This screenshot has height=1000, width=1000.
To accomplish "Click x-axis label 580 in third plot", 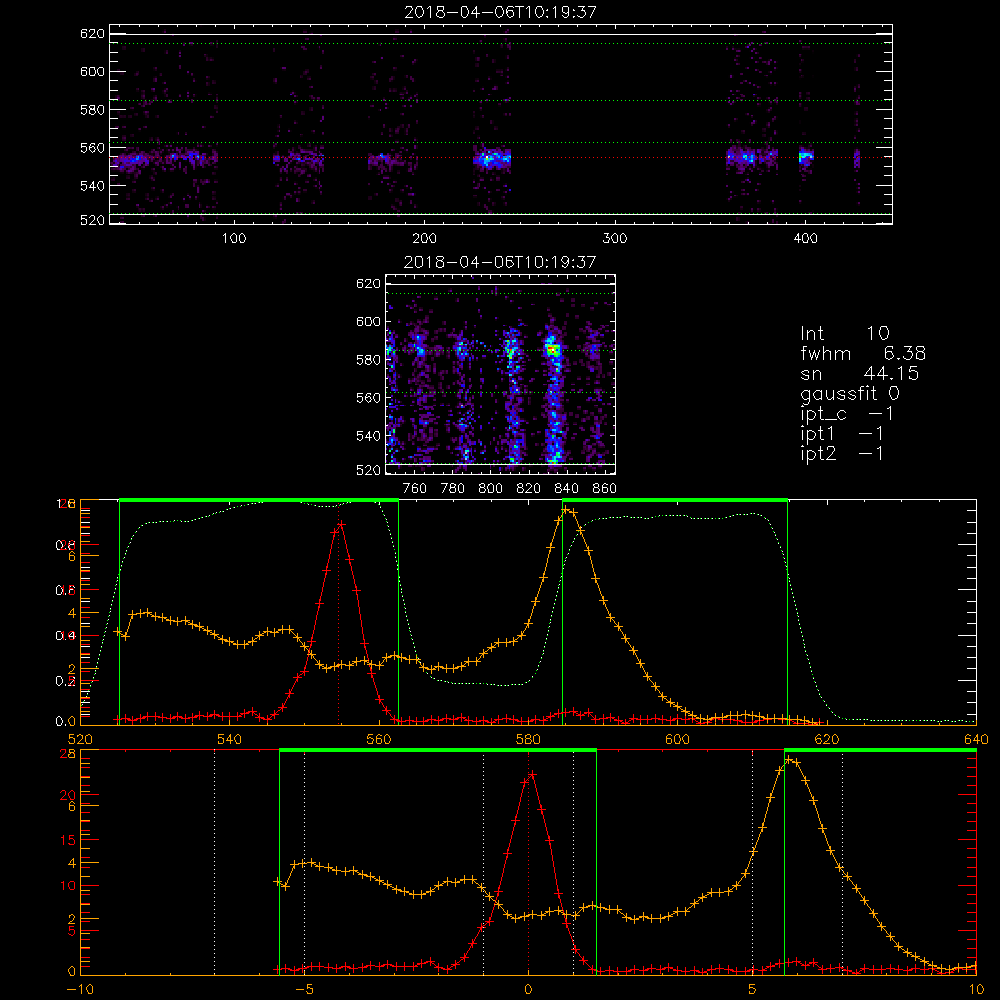I will [x=528, y=739].
